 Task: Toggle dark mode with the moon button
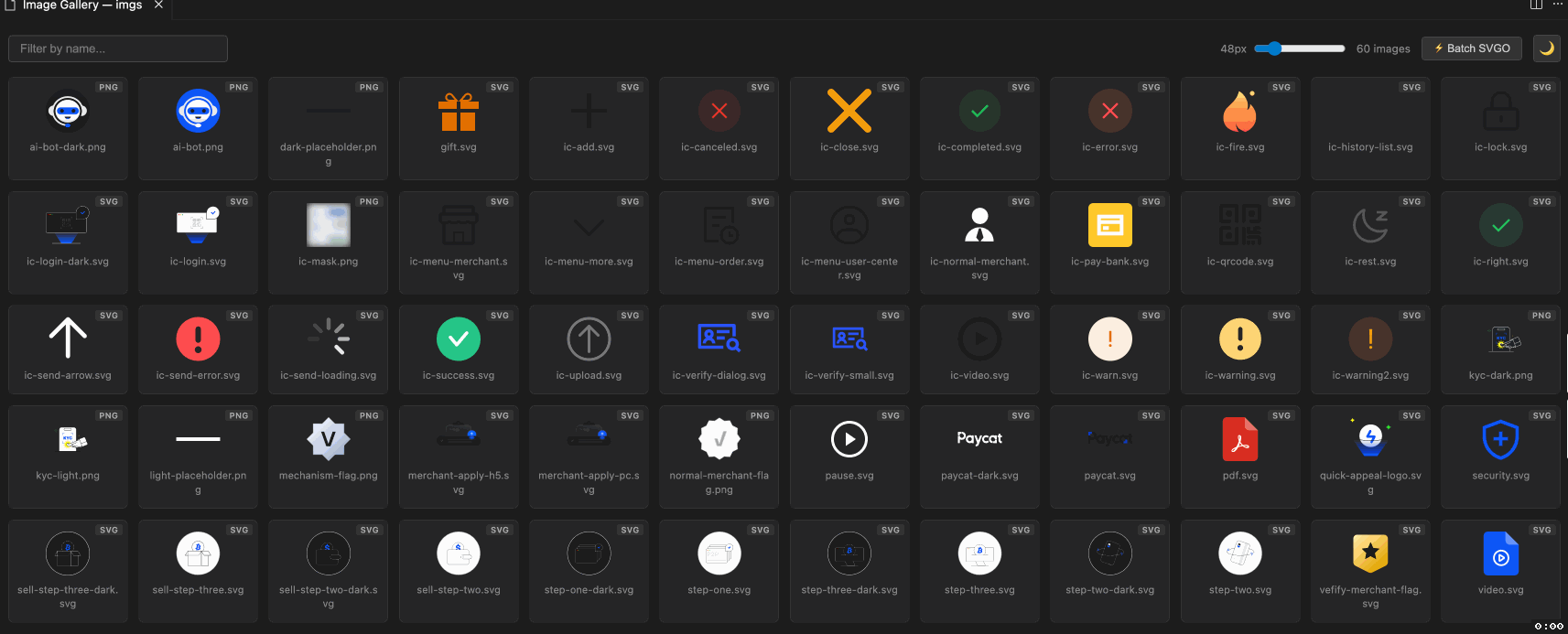1546,48
